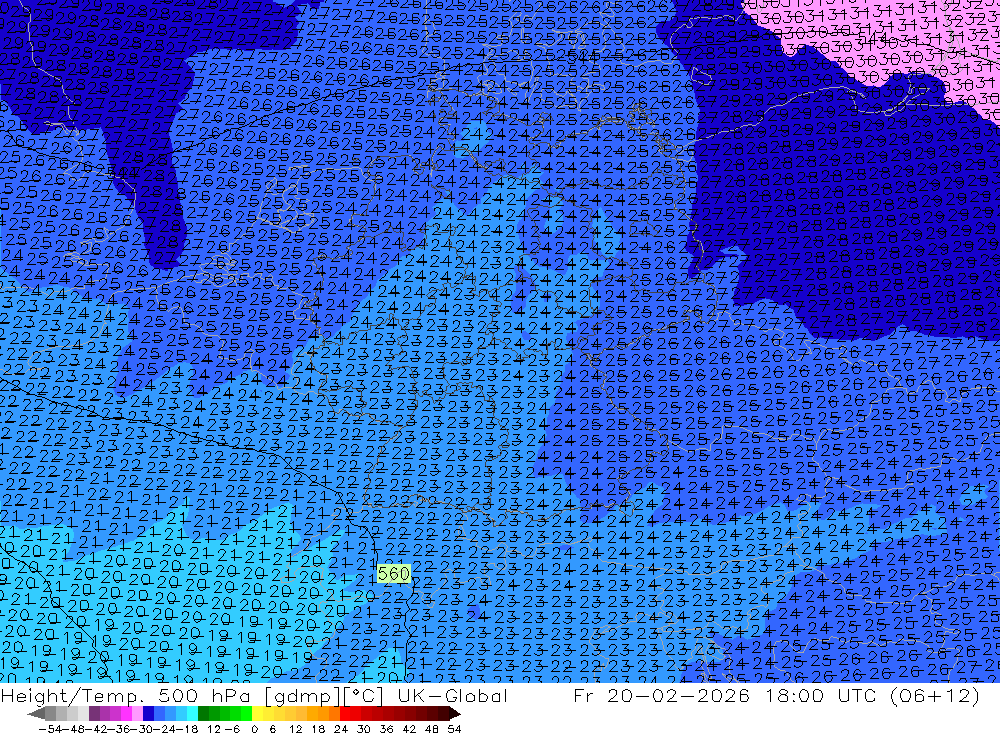
Task: Click the 18:00 UTC time text
Action: click(x=823, y=696)
